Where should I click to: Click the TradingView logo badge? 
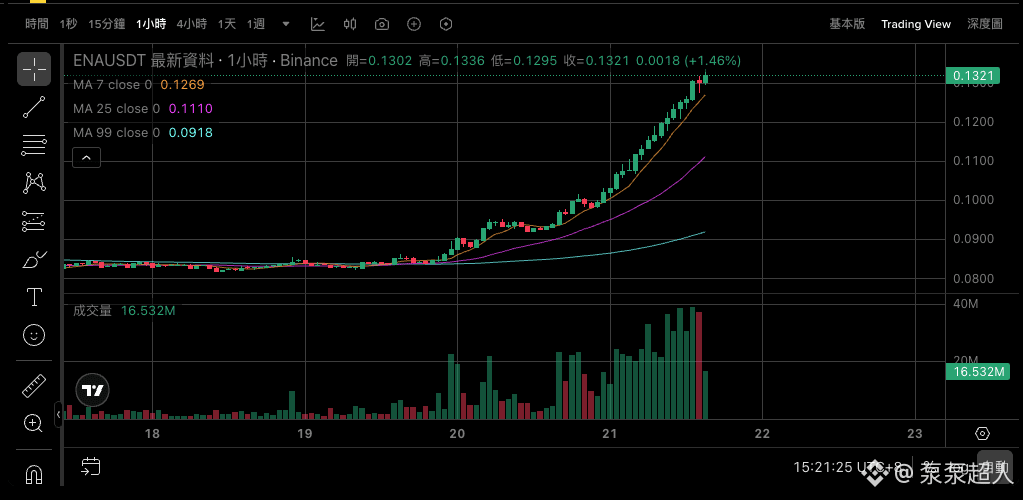pos(92,391)
